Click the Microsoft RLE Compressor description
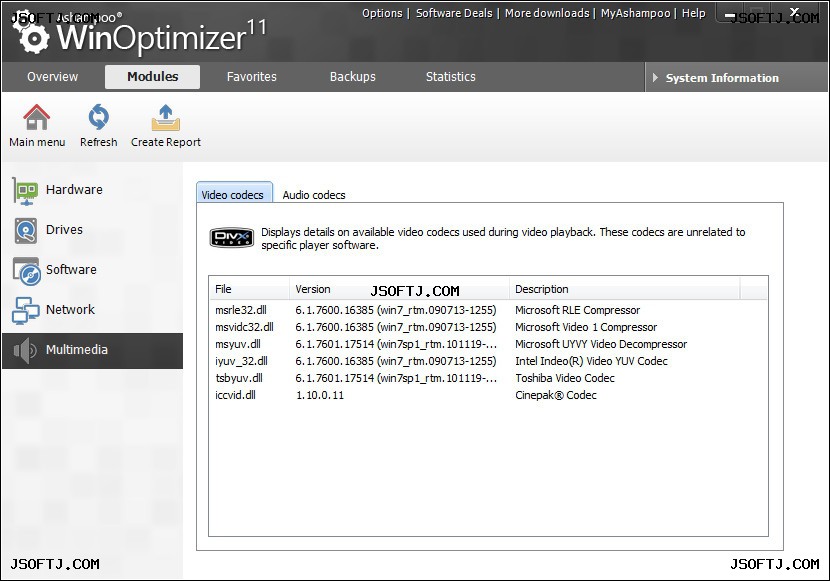 [x=577, y=310]
